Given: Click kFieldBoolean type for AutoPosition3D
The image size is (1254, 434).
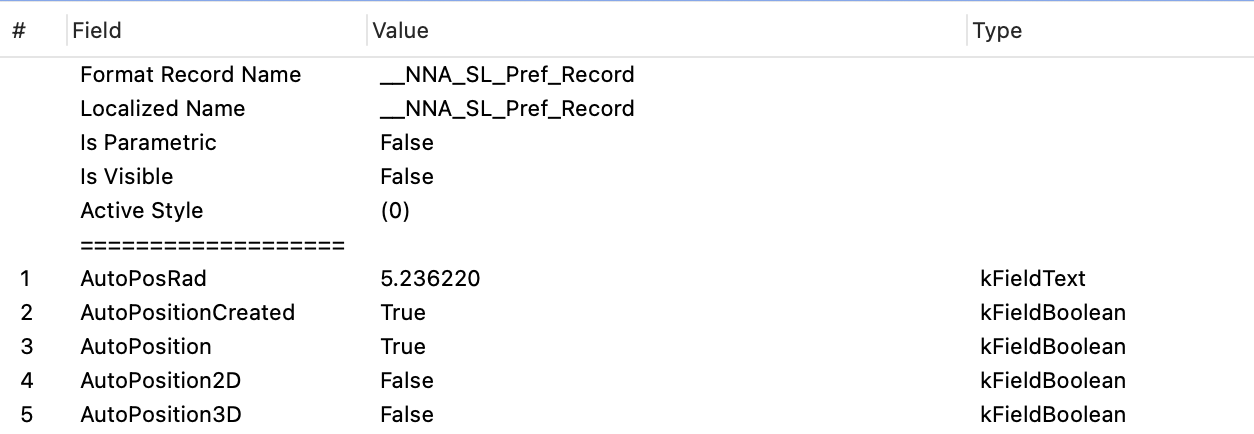Looking at the screenshot, I should click(x=1053, y=415).
